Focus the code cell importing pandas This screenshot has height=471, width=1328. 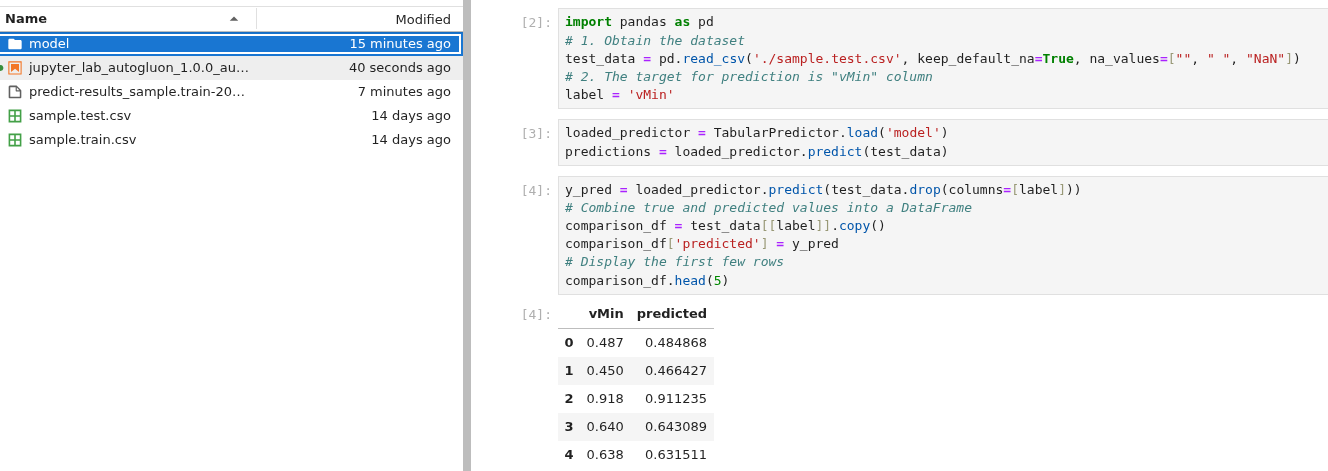[x=940, y=58]
